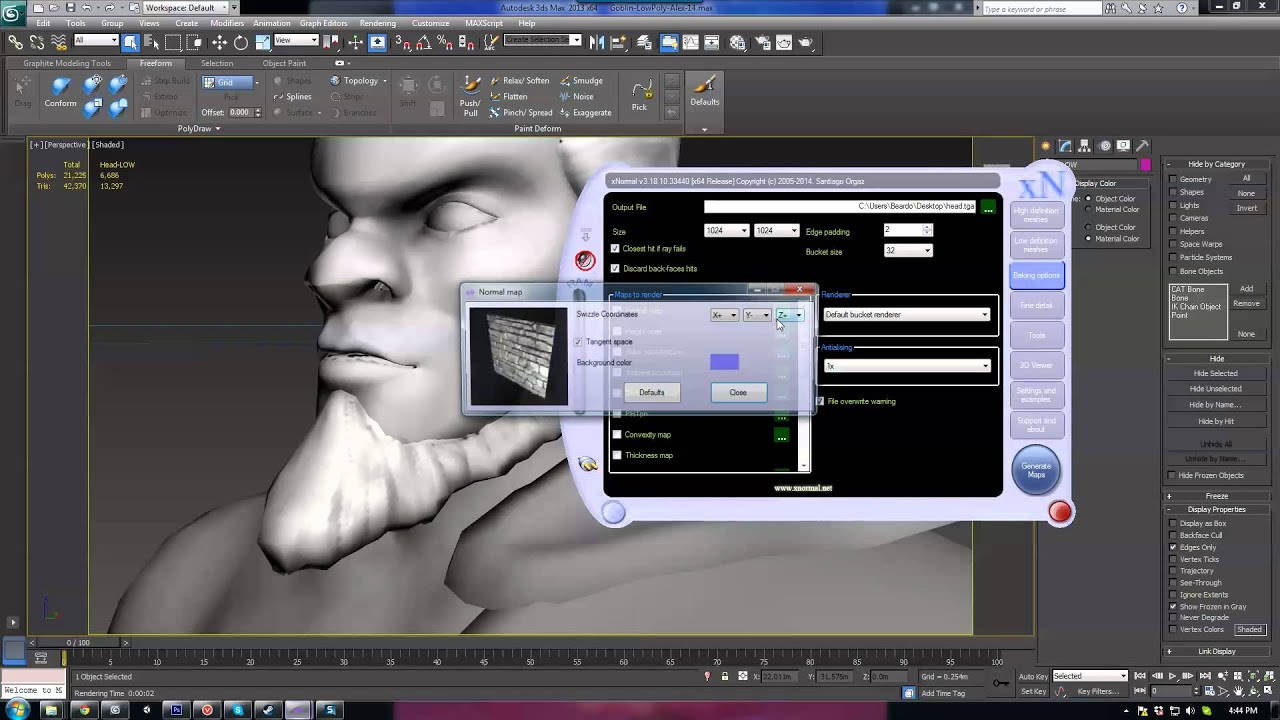Toggle Hide Frozen Objects checkbox
The width and height of the screenshot is (1280, 720).
coord(1173,476)
